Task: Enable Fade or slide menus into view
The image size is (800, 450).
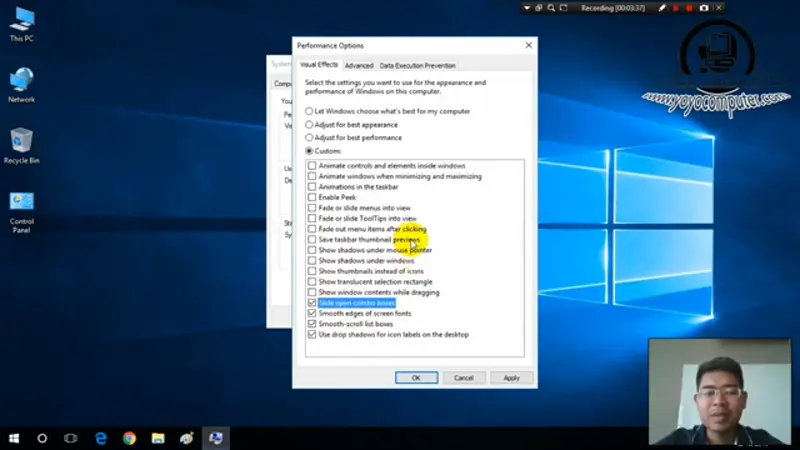Action: coord(312,208)
